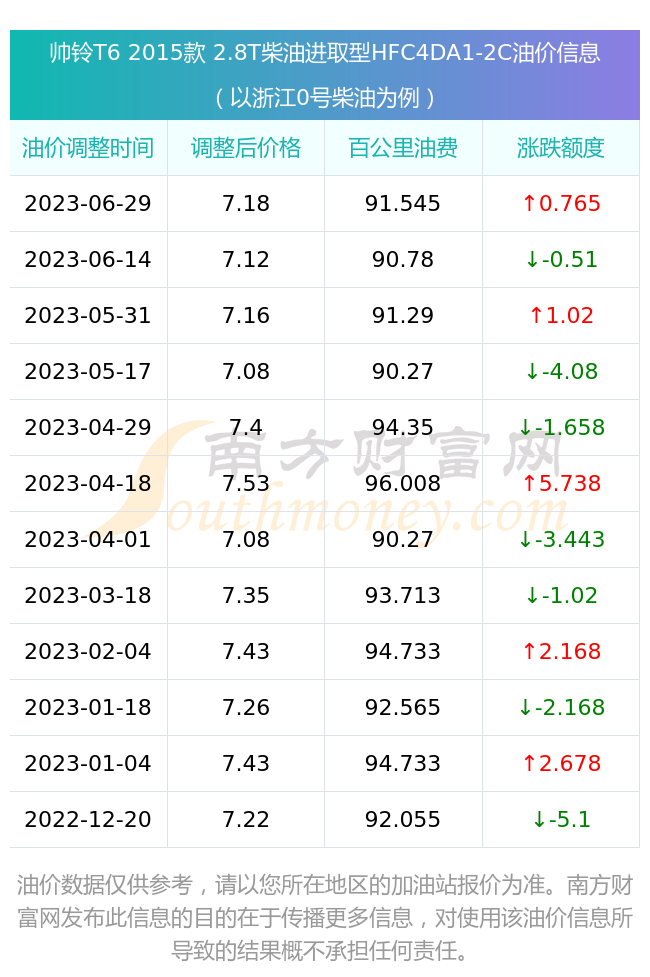650x977 pixels.
Task: Click the ↑5.738 rise value
Action: 561,484
